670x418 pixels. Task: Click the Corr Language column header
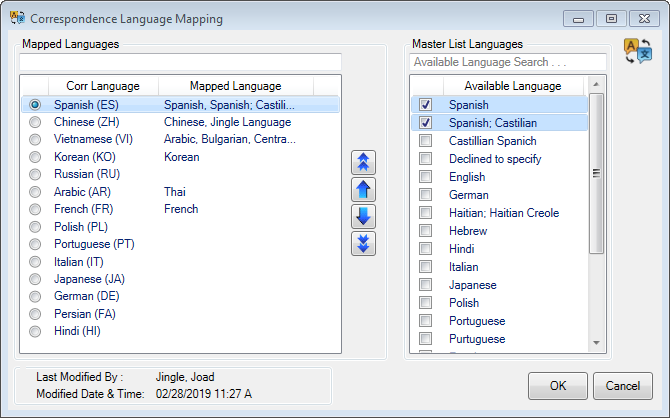[103, 86]
